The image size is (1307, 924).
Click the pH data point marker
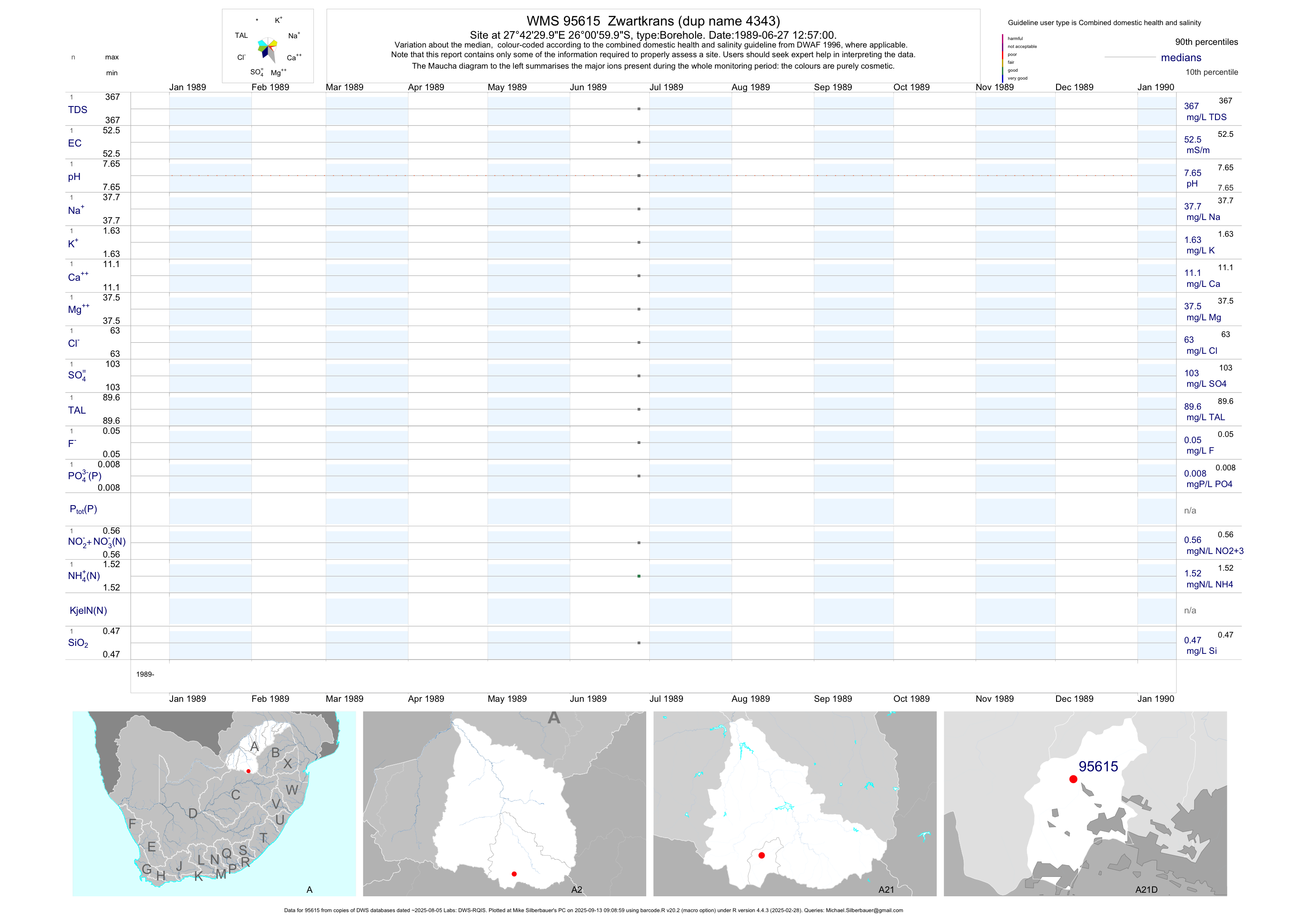coord(639,176)
